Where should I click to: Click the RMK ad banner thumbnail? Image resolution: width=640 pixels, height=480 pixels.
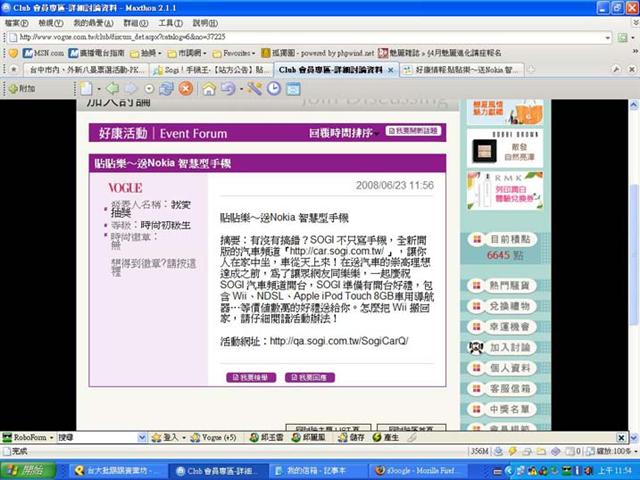[505, 191]
